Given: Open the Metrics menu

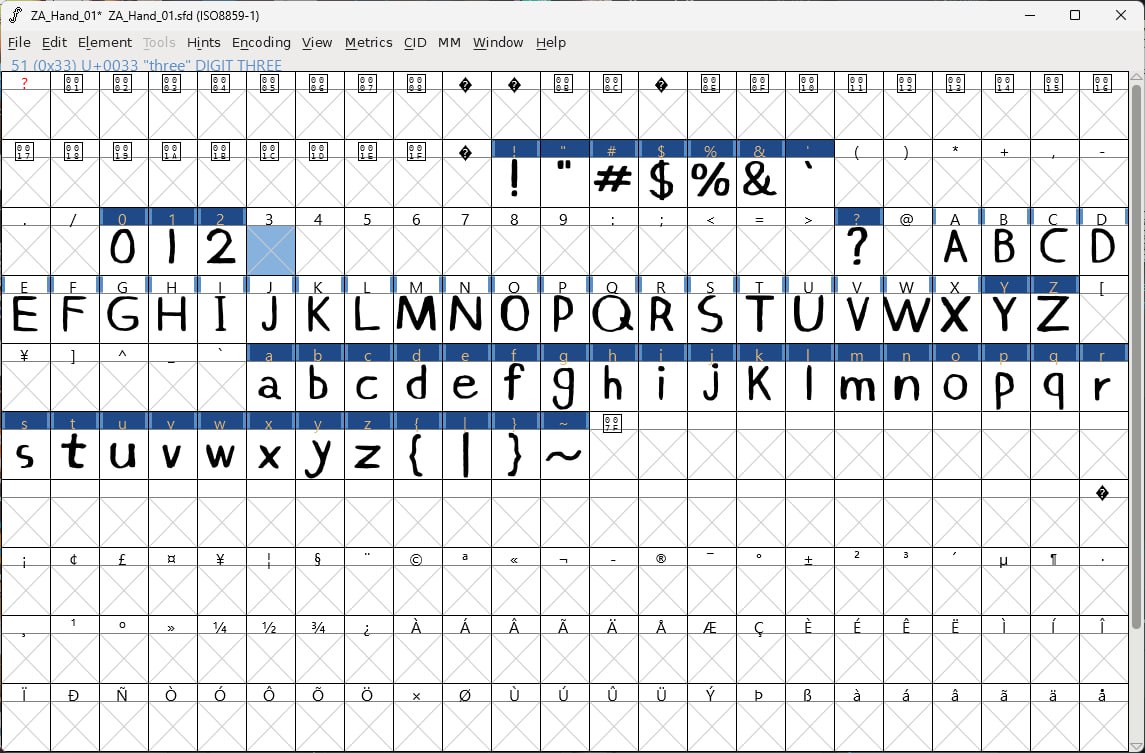Looking at the screenshot, I should coord(368,42).
